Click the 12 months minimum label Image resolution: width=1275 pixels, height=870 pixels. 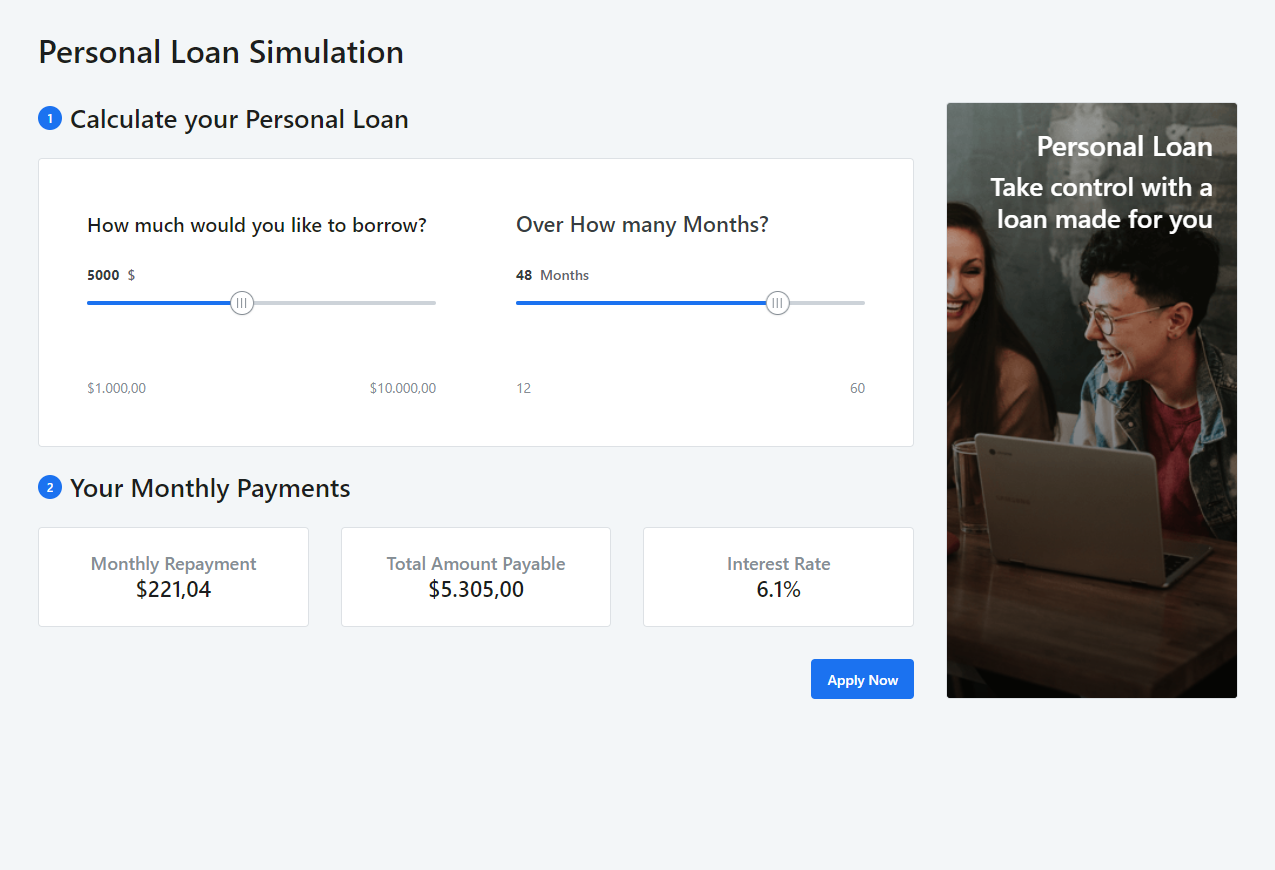(524, 388)
